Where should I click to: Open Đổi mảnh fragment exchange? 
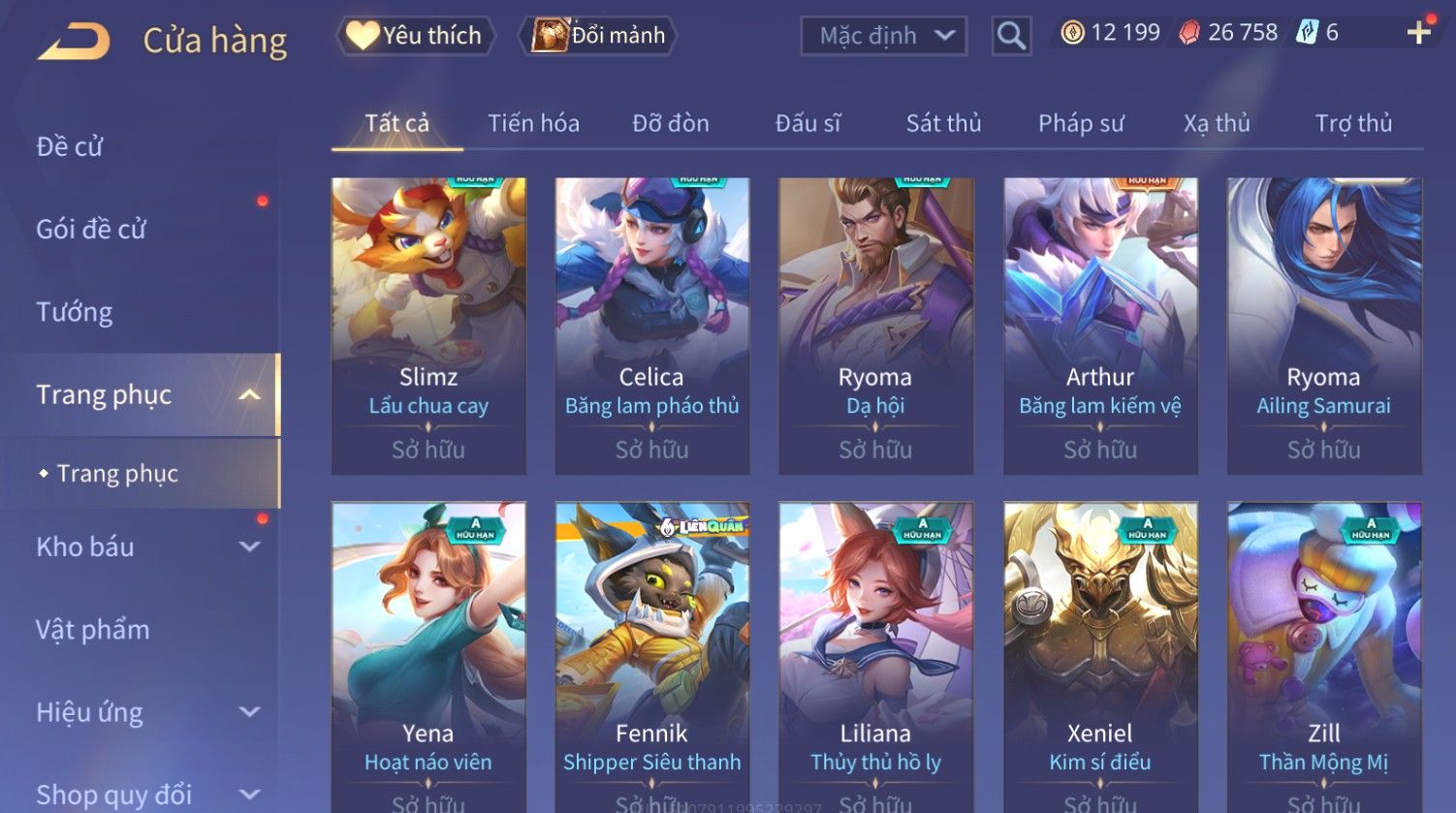[x=597, y=36]
